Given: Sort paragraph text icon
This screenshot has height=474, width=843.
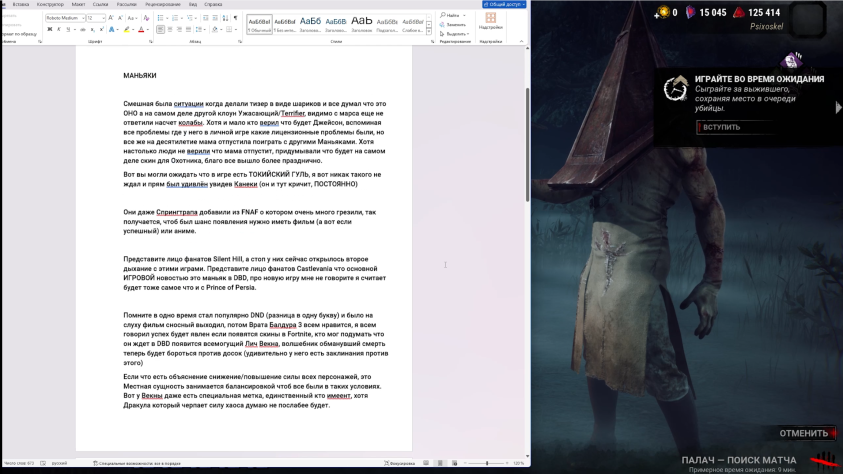Looking at the screenshot, I should point(225,18).
